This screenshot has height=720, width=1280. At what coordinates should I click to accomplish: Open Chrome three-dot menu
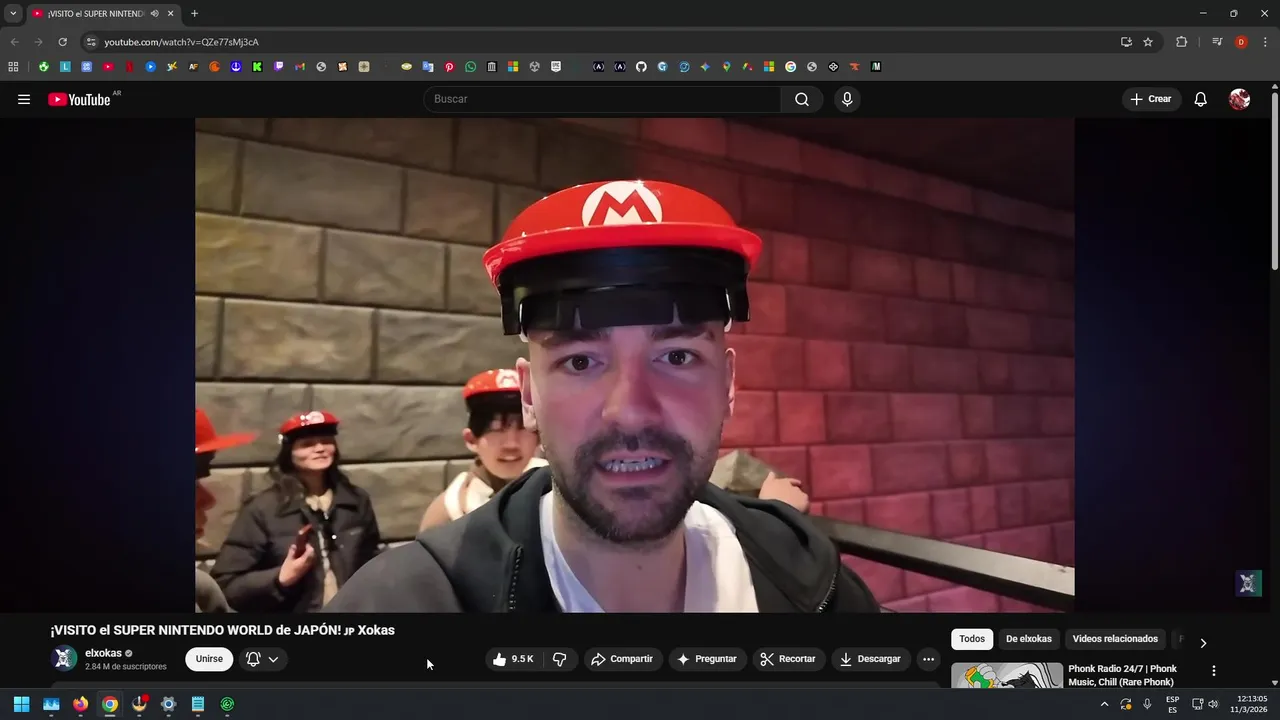point(1266,42)
